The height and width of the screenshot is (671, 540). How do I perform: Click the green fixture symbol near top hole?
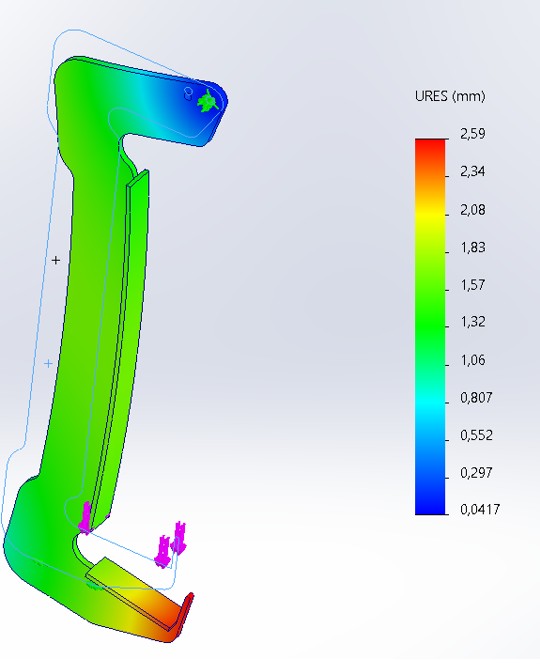(209, 101)
